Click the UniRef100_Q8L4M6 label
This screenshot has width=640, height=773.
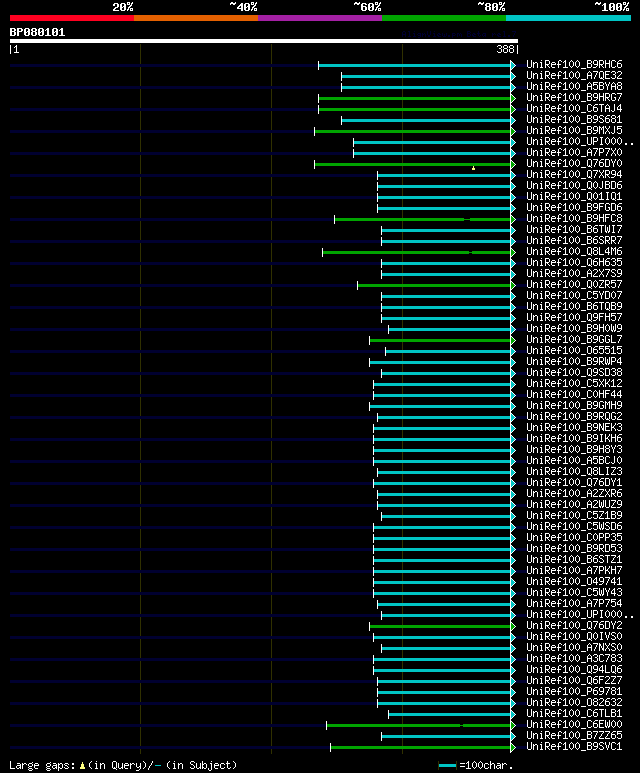click(x=574, y=251)
